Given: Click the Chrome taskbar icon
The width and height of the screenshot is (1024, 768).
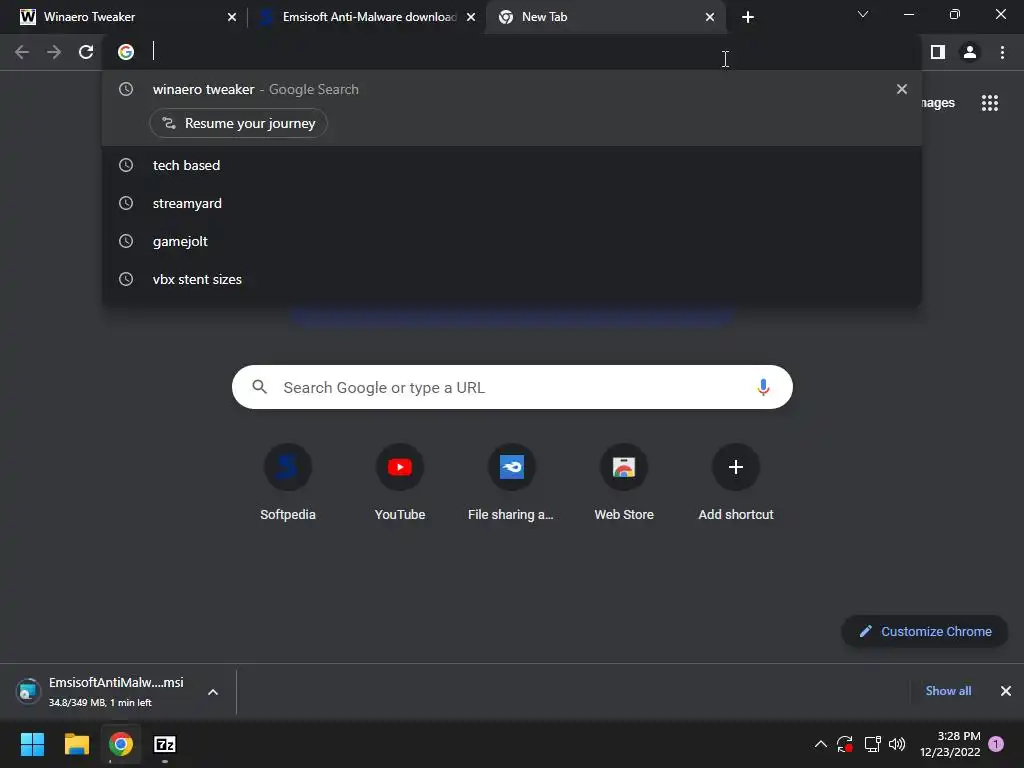Looking at the screenshot, I should [x=121, y=744].
